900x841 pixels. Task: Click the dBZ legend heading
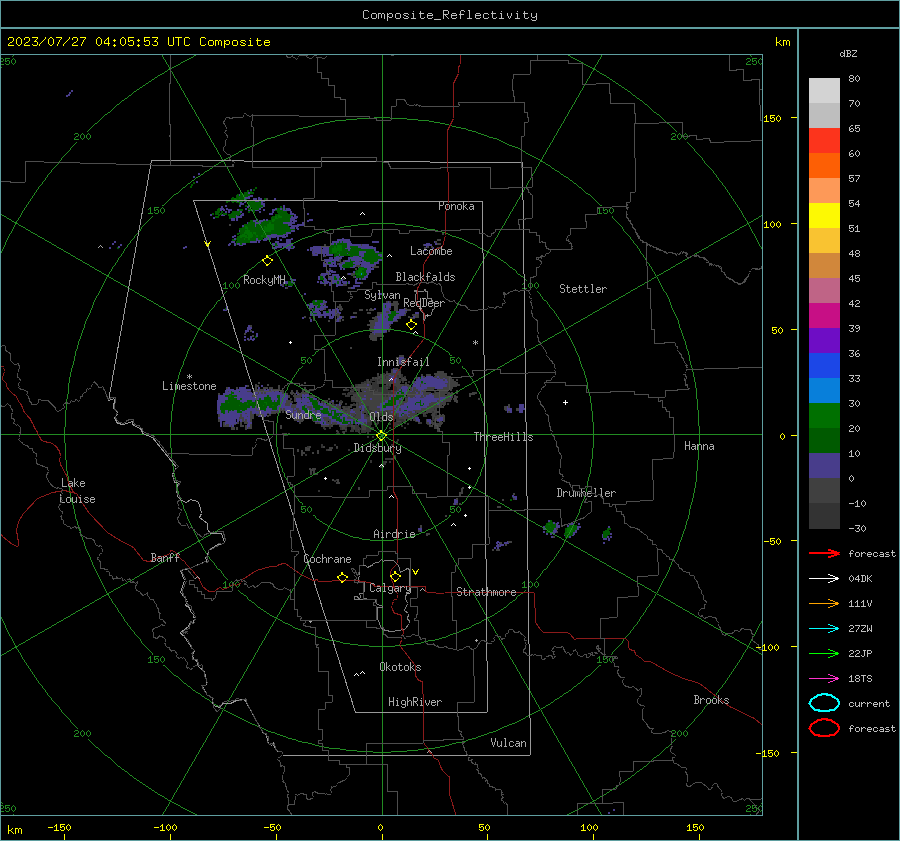tap(848, 53)
